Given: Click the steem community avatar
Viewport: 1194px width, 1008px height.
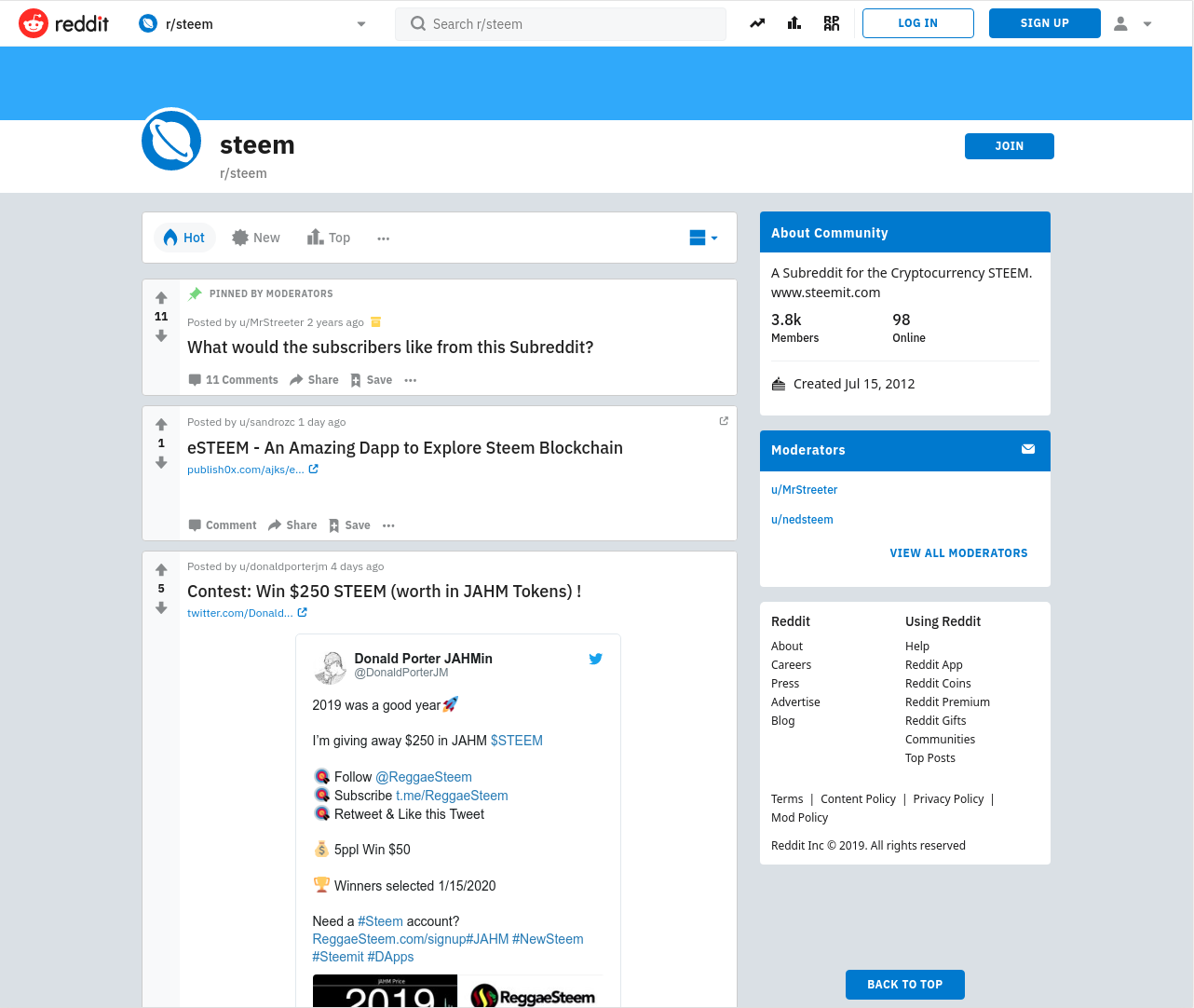Looking at the screenshot, I should [171, 140].
